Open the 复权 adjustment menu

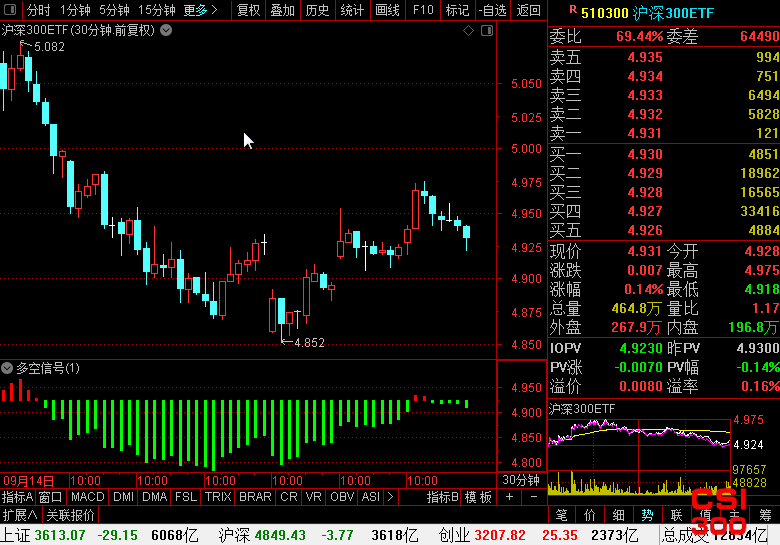248,10
